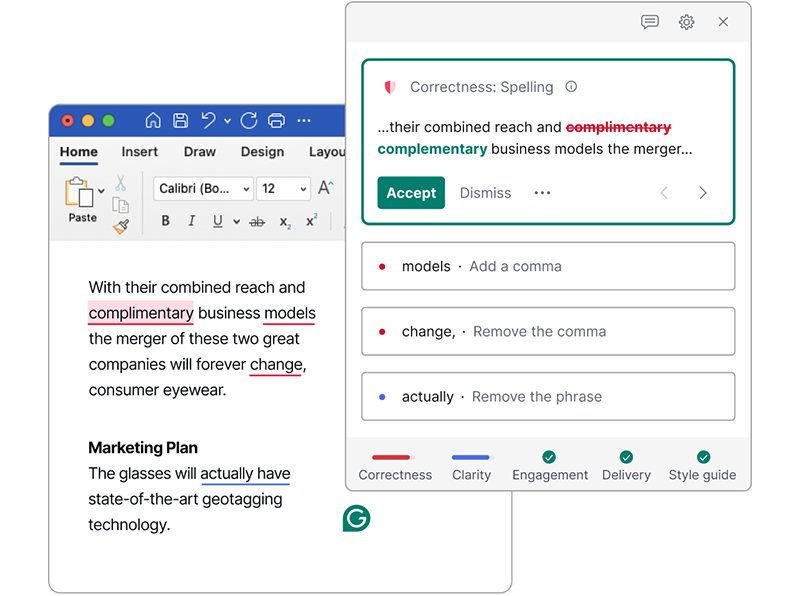Select the Correctness category tab

[395, 467]
